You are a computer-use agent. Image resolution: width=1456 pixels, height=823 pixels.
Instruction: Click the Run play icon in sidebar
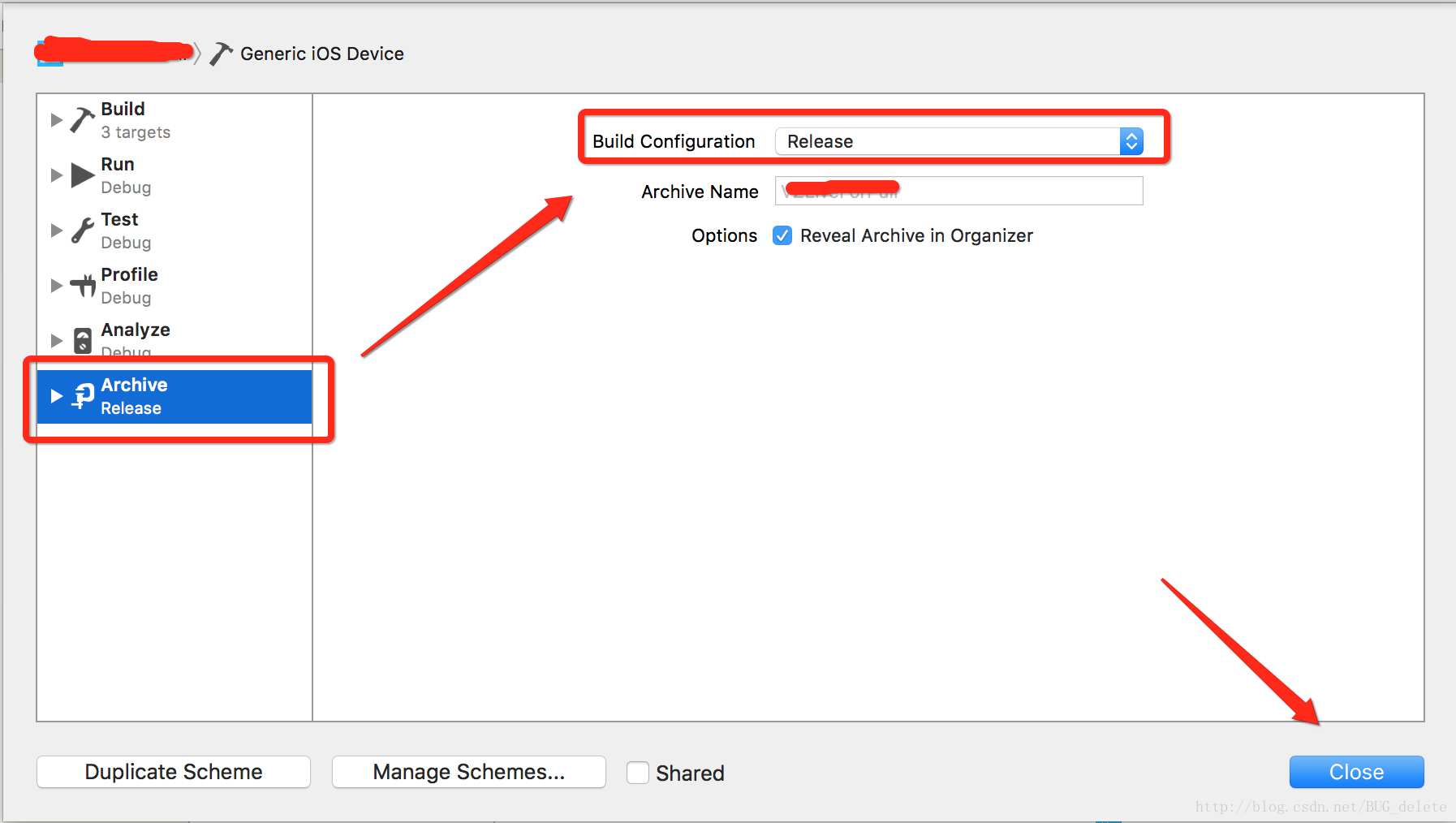click(83, 175)
